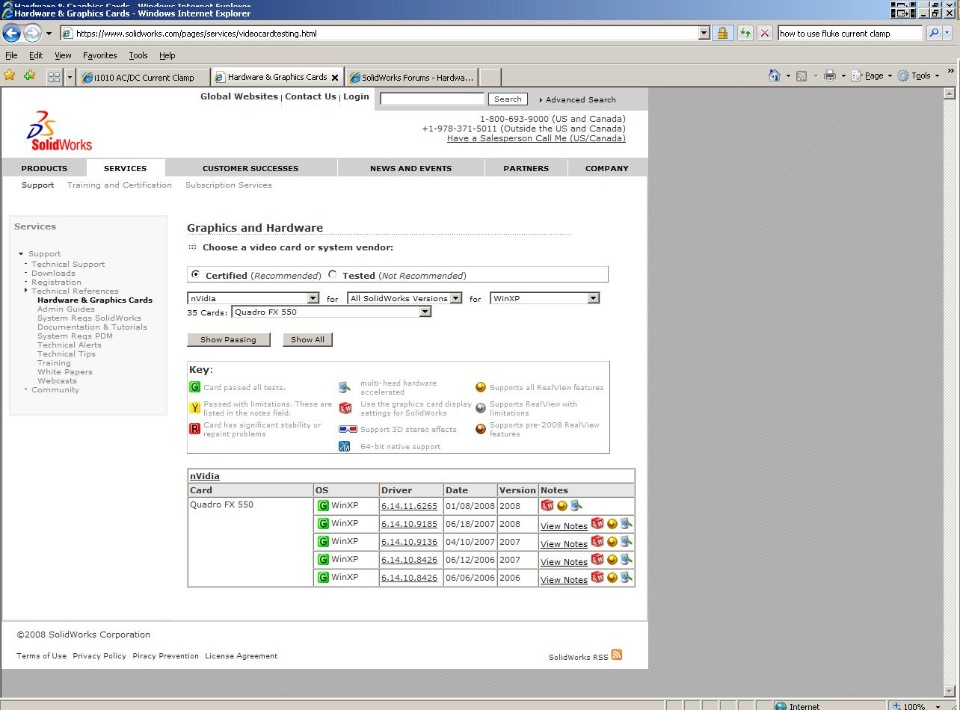Image resolution: width=960 pixels, height=710 pixels.
Task: Open the Page menu dropdown in command bar
Action: click(872, 76)
